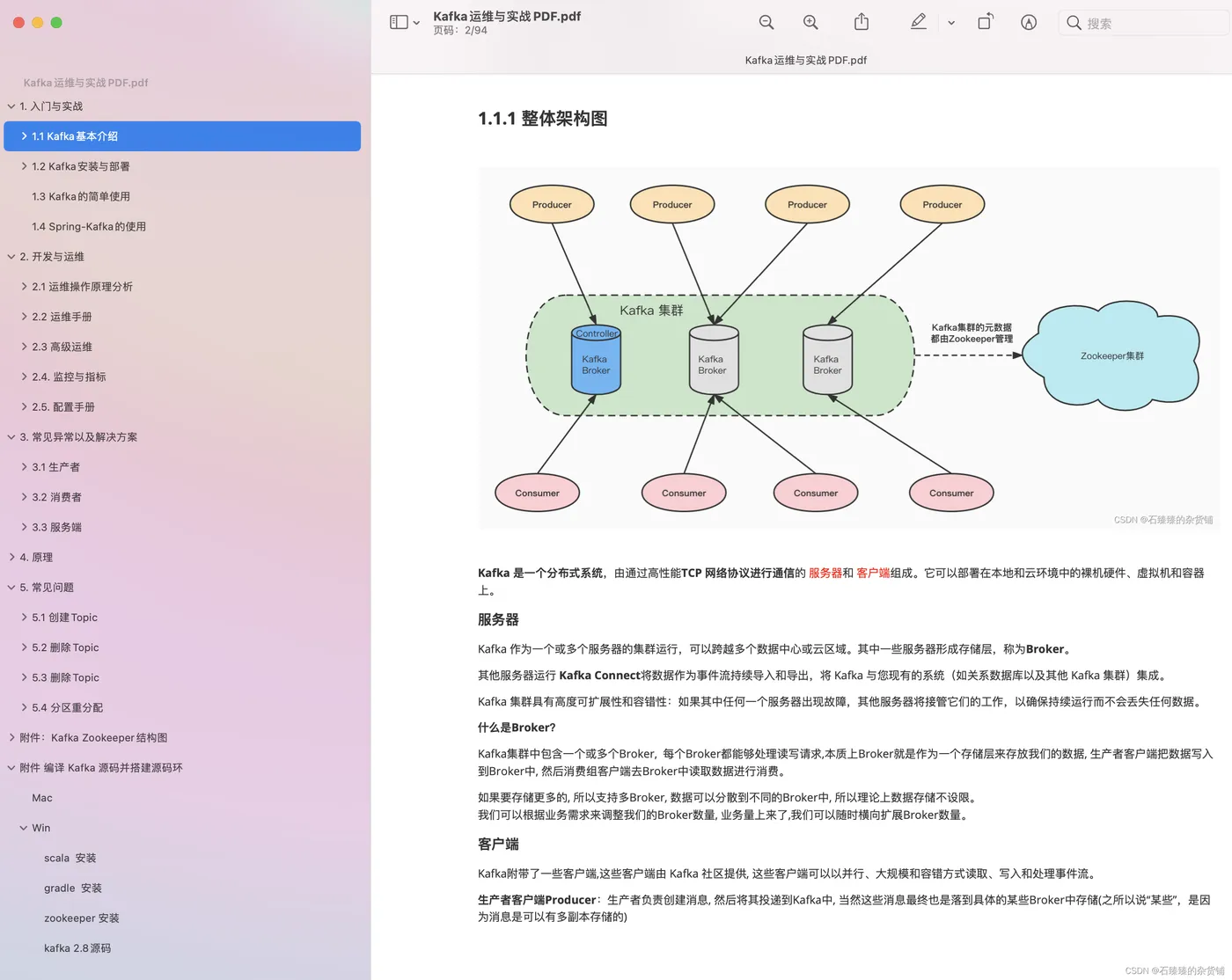
Task: Click the '客户端' section heading
Action: (x=498, y=845)
